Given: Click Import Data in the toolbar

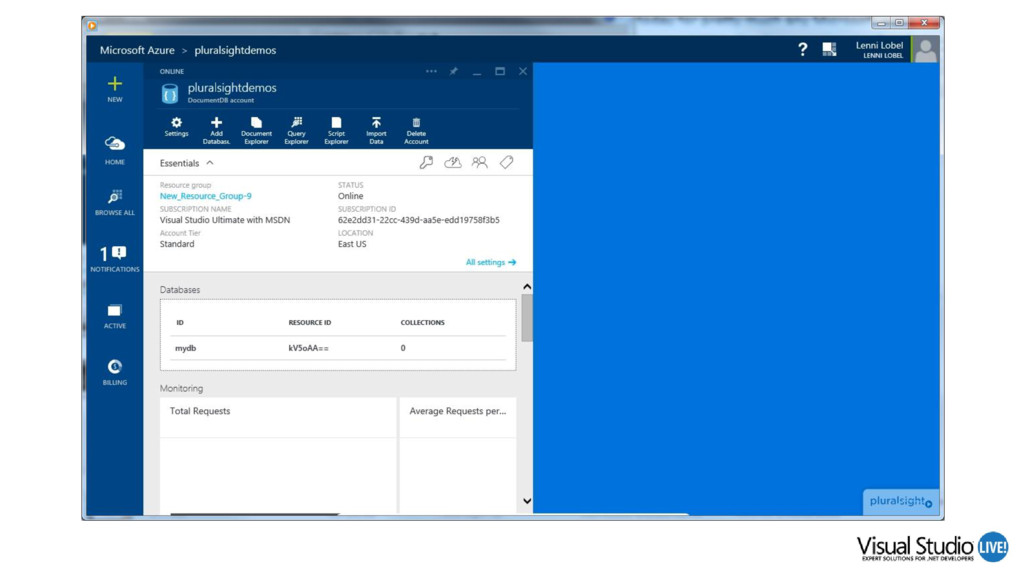Looking at the screenshot, I should (x=376, y=131).
